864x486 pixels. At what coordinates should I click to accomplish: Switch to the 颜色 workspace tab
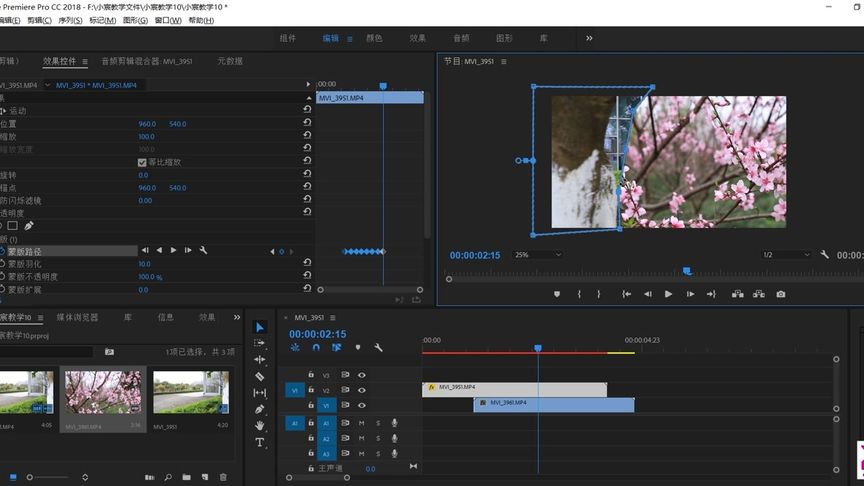click(x=374, y=38)
